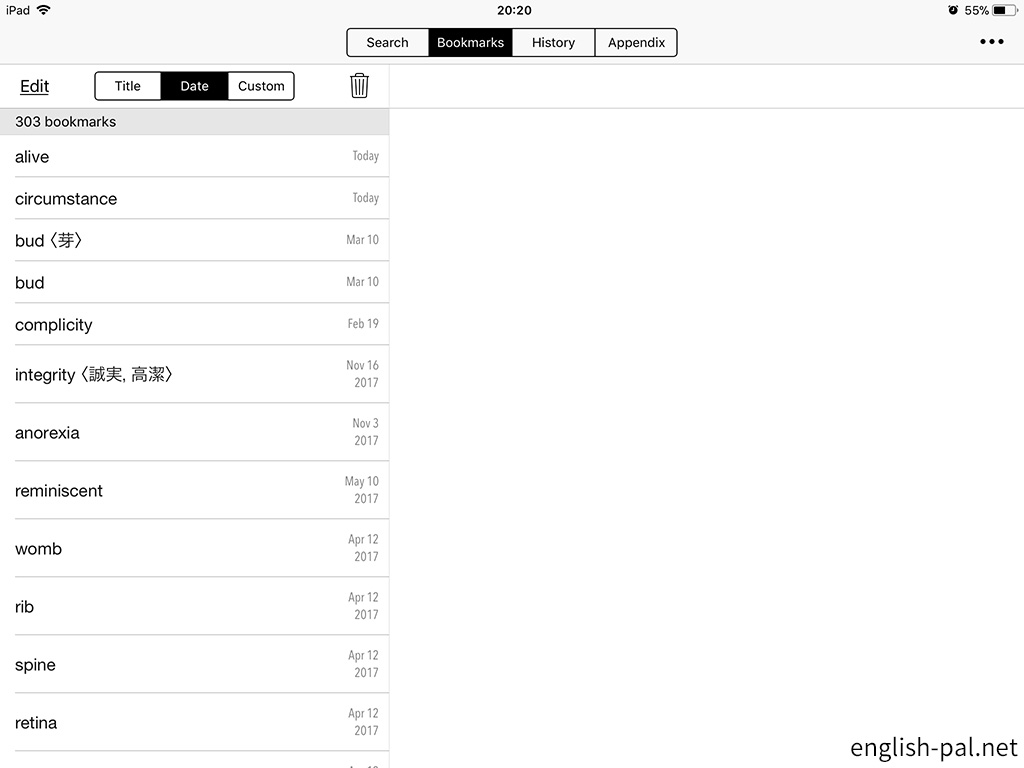Open the Appendix tab
The image size is (1024, 768).
[636, 43]
